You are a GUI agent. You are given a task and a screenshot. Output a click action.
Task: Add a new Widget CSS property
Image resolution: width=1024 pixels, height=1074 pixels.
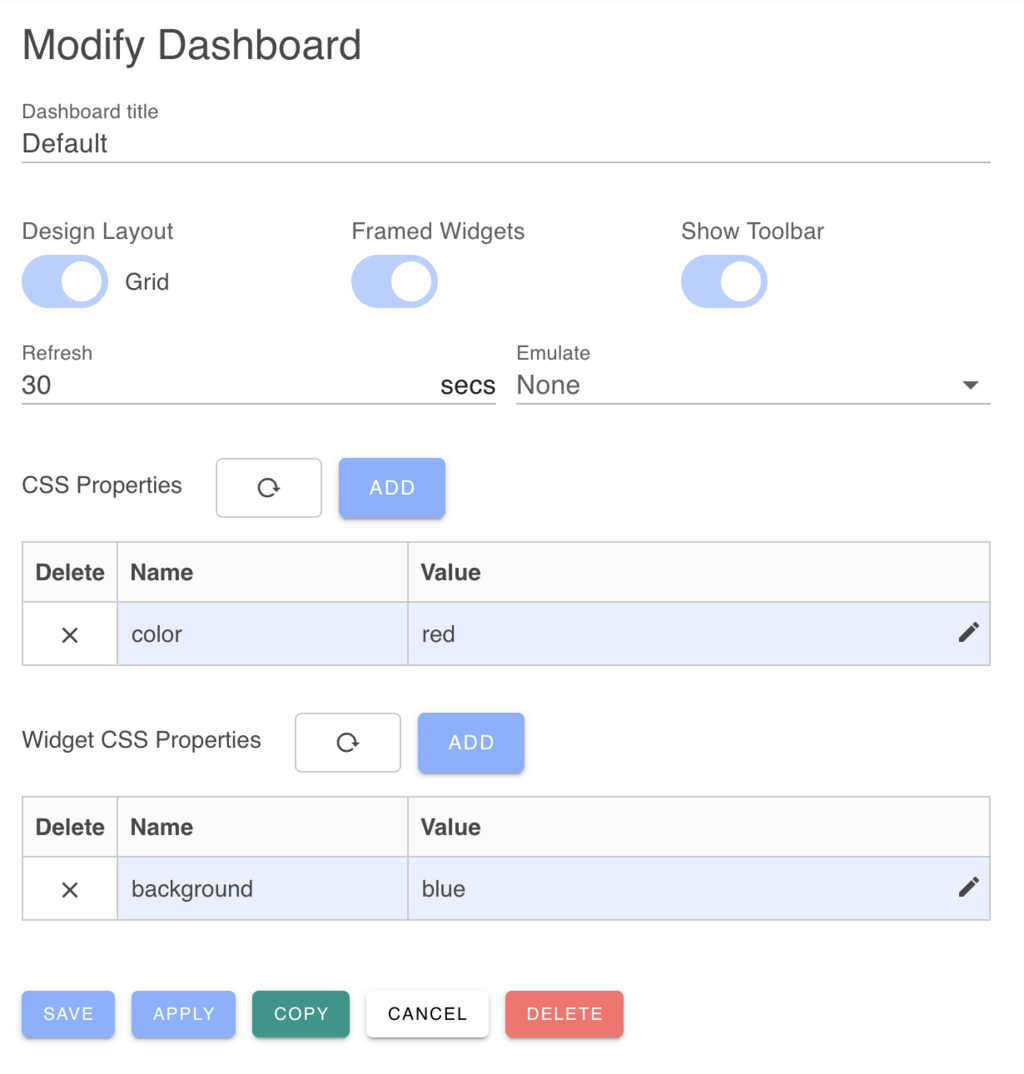[470, 743]
